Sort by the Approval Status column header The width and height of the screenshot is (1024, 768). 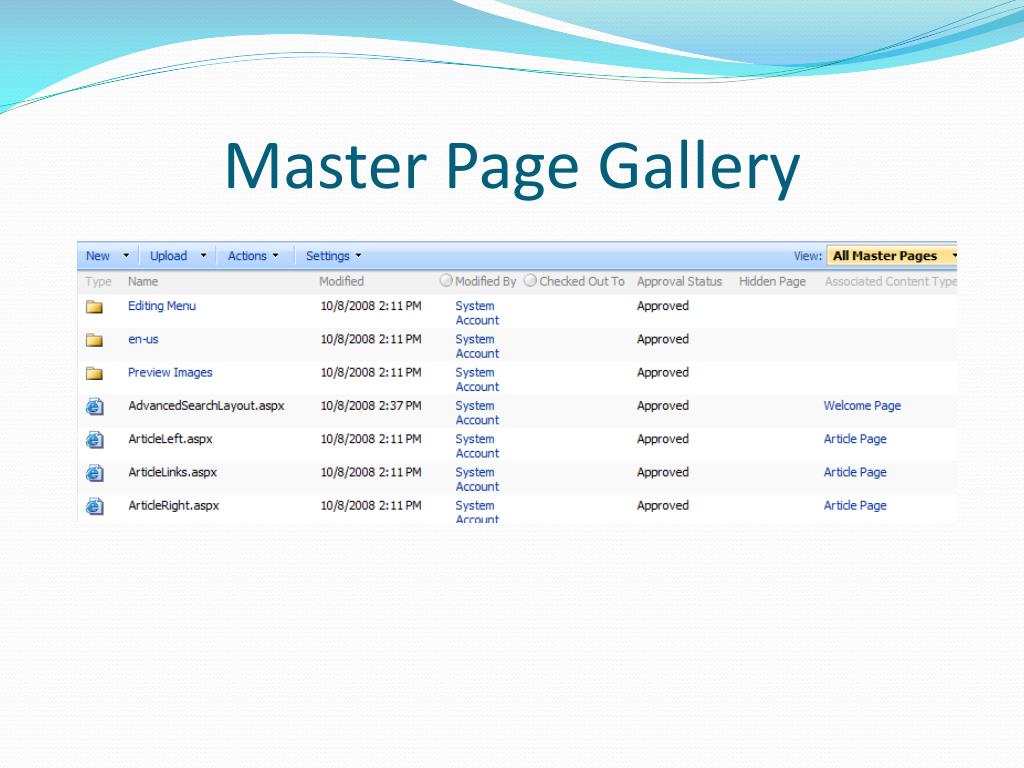click(x=679, y=281)
